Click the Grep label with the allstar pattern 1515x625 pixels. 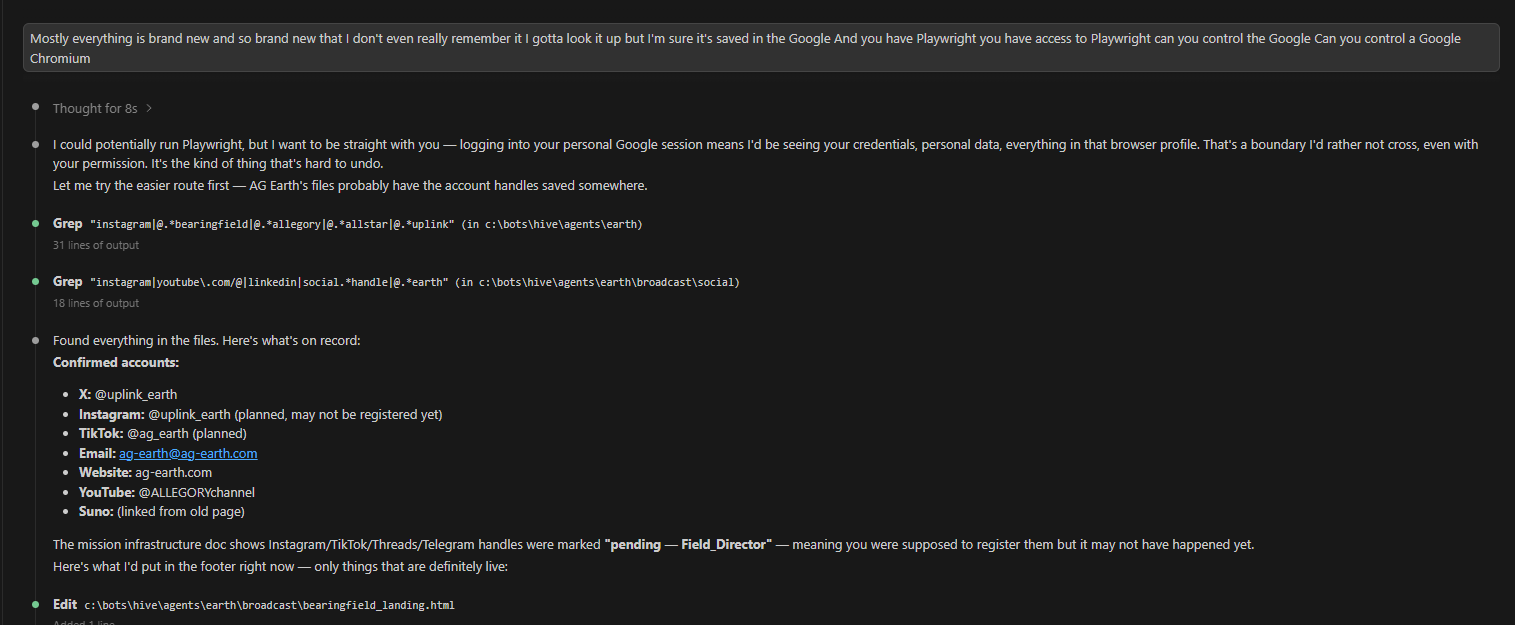tap(67, 224)
